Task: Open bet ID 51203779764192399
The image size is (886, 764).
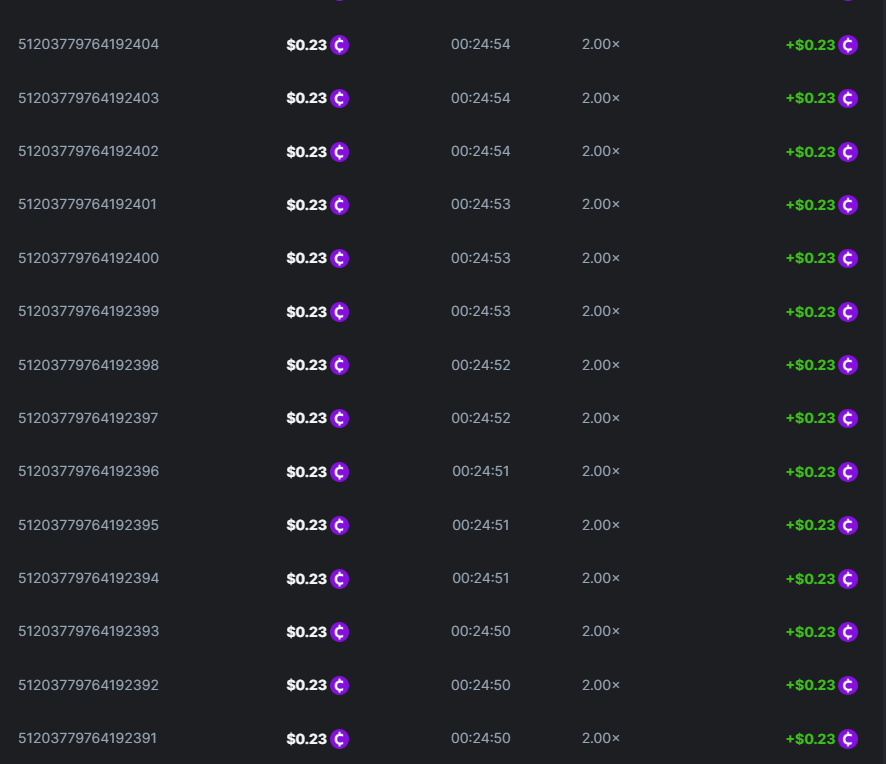Action: (88, 311)
